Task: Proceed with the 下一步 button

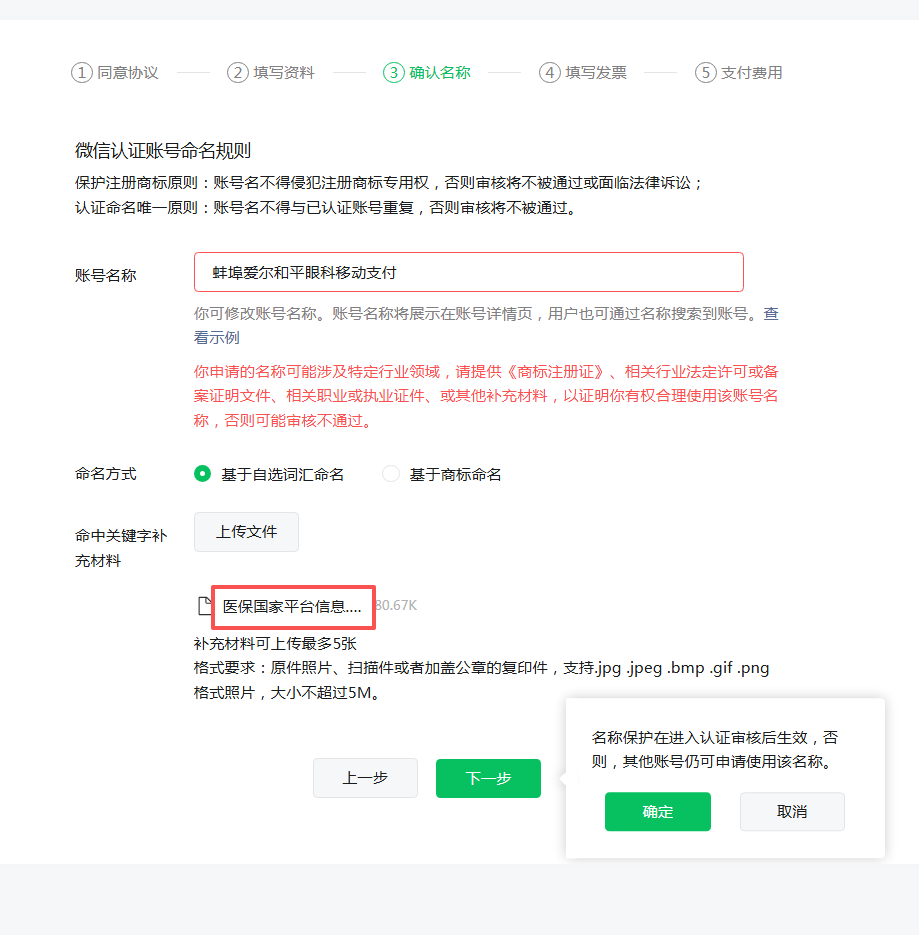Action: pyautogui.click(x=488, y=778)
